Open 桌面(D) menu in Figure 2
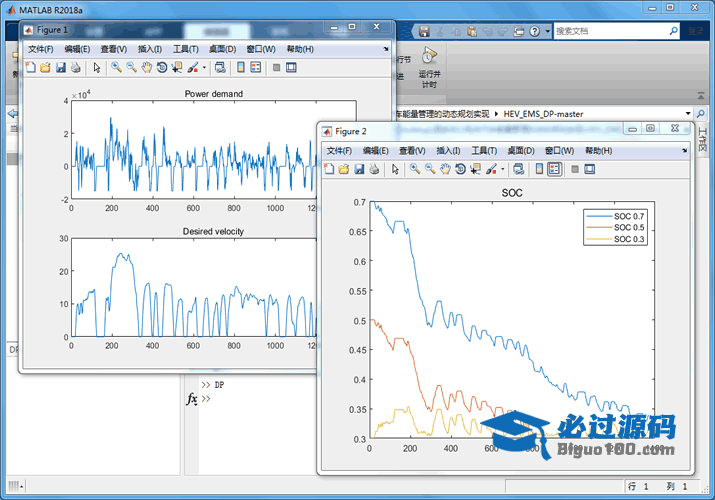This screenshot has height=500, width=715. (521, 150)
